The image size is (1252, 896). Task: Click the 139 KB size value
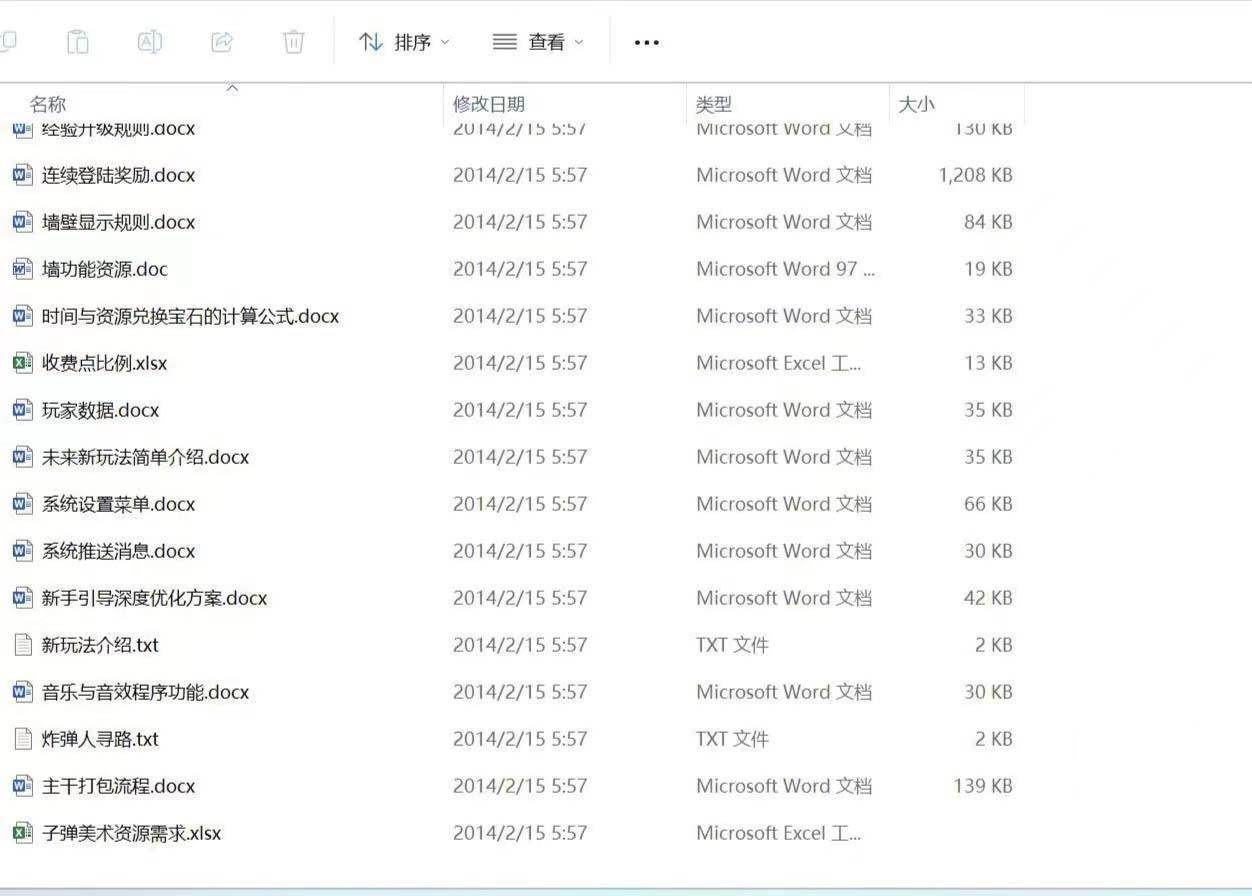click(x=983, y=786)
